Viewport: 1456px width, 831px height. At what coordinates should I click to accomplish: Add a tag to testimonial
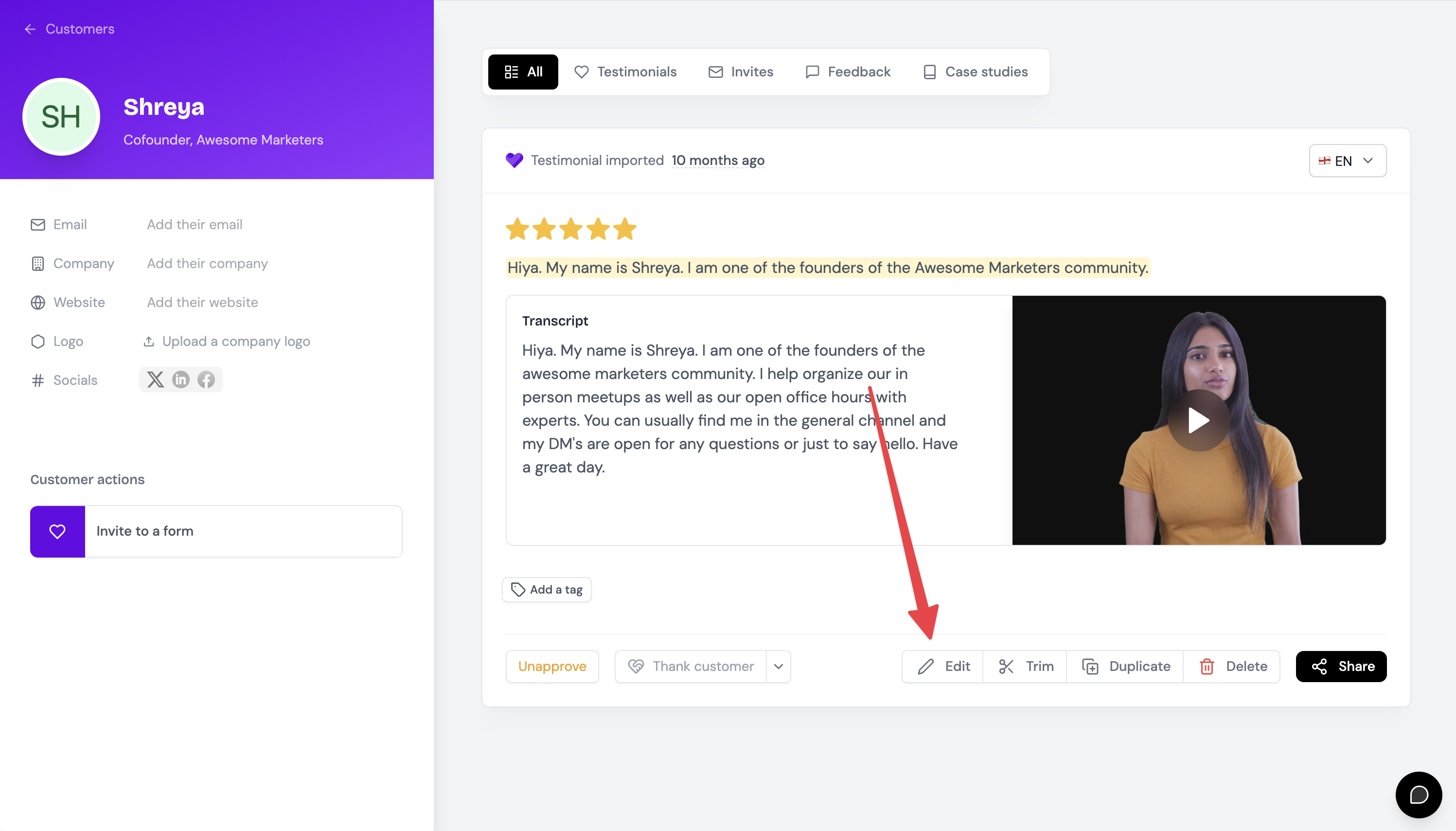click(x=546, y=590)
